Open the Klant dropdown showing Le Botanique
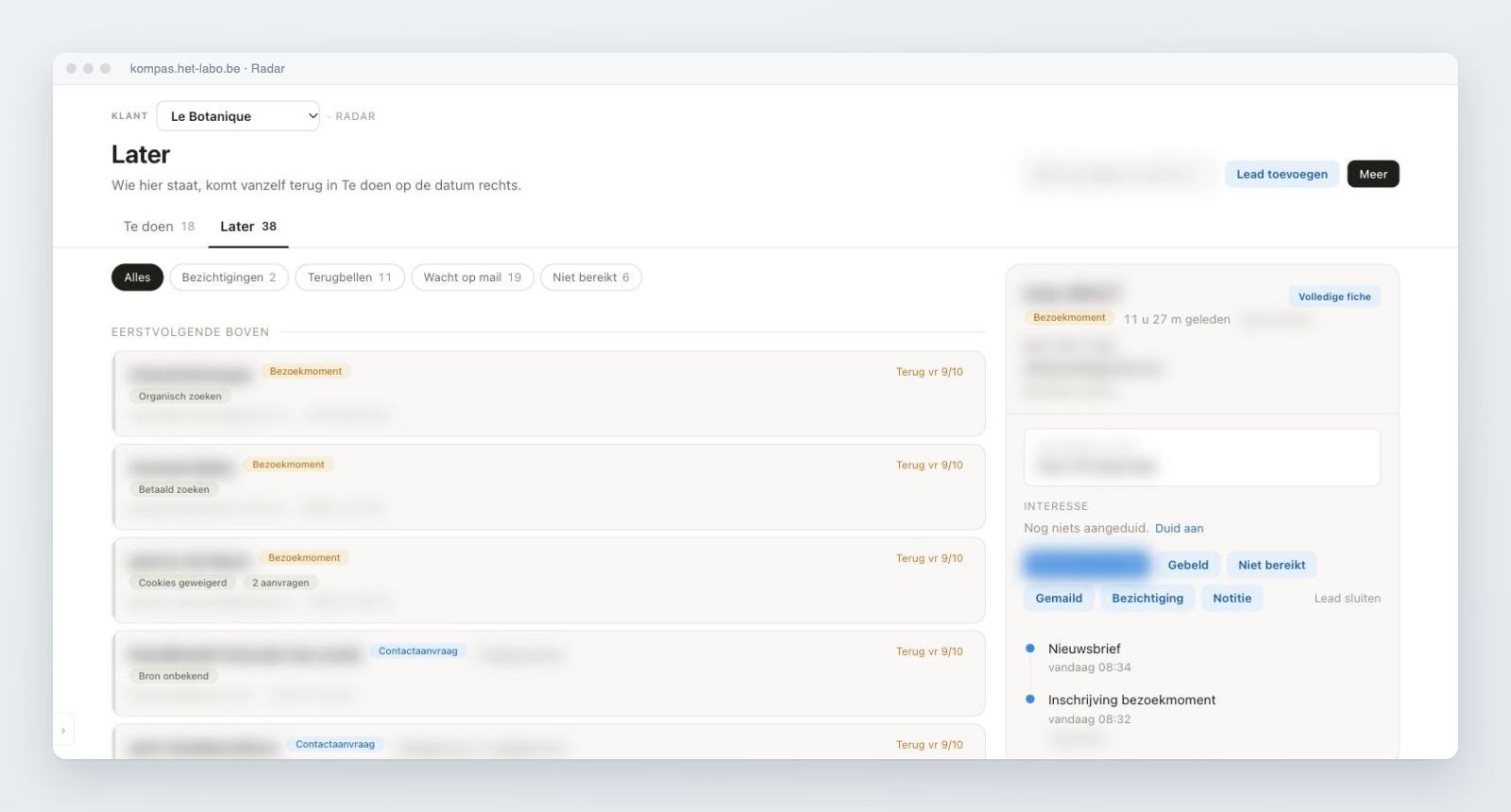1511x812 pixels. (238, 116)
